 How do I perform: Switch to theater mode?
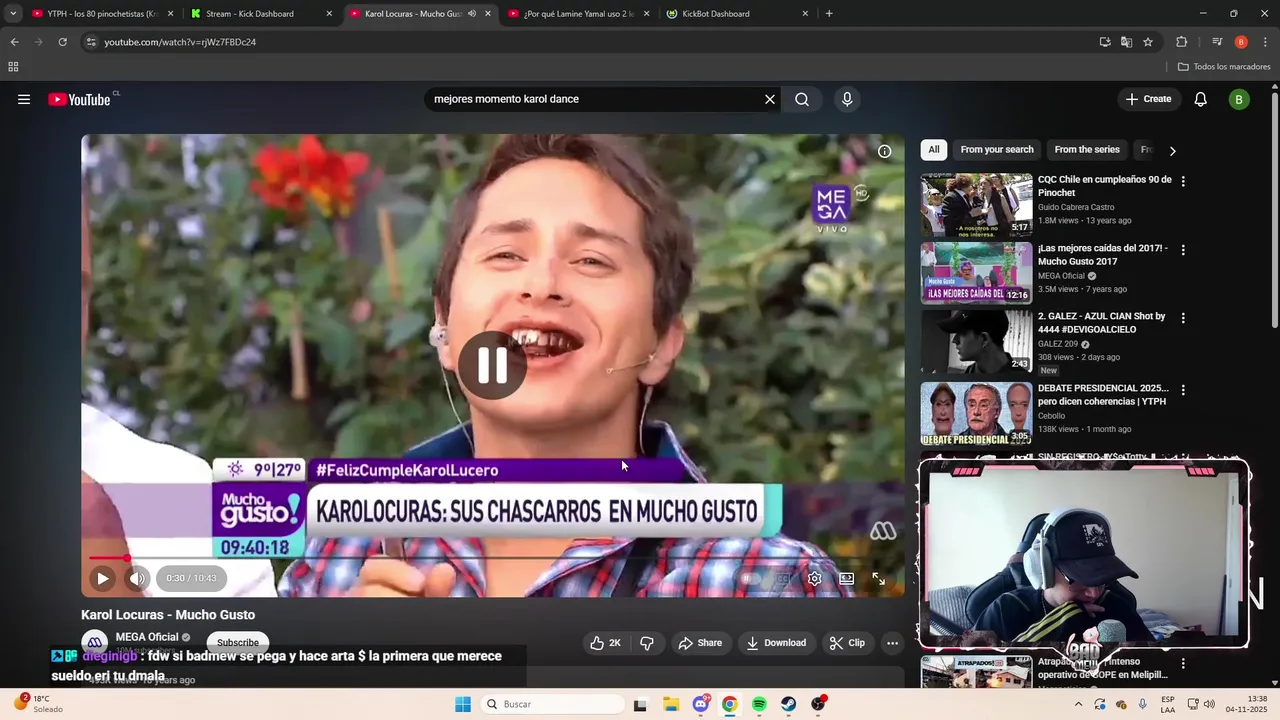[847, 578]
